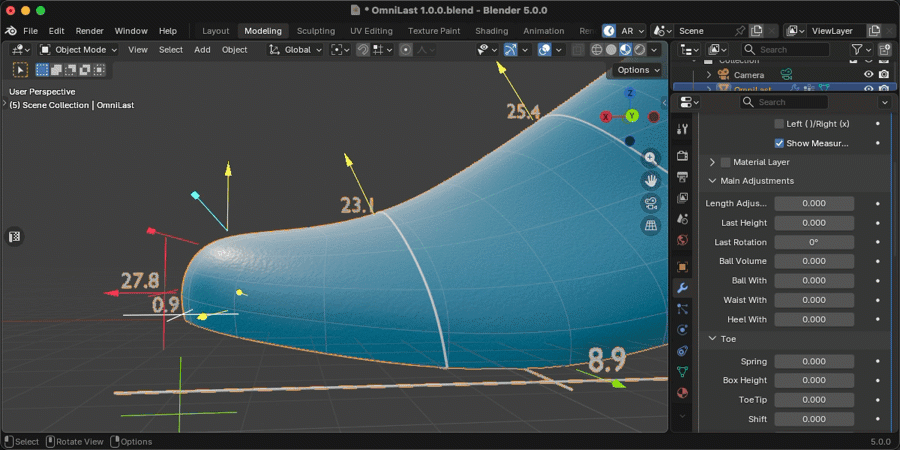900x450 pixels.
Task: Select the Tool properties tab icon
Action: click(x=682, y=130)
